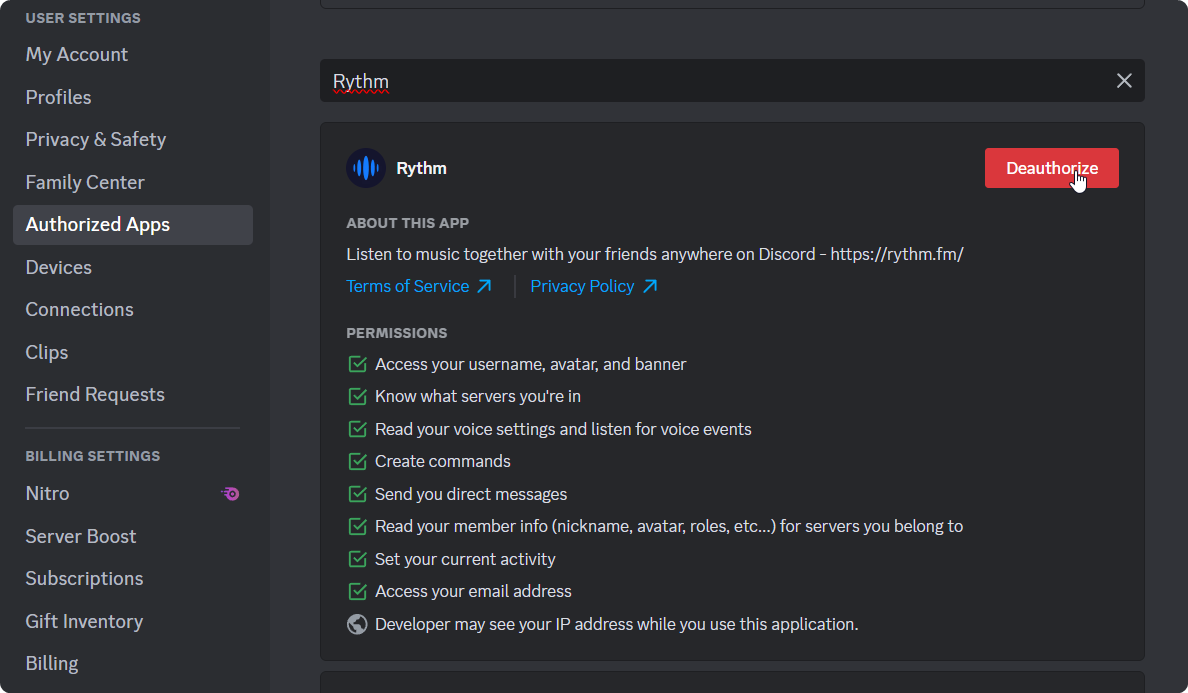Click the globe icon beside IP address notice
The image size is (1188, 693).
point(357,624)
